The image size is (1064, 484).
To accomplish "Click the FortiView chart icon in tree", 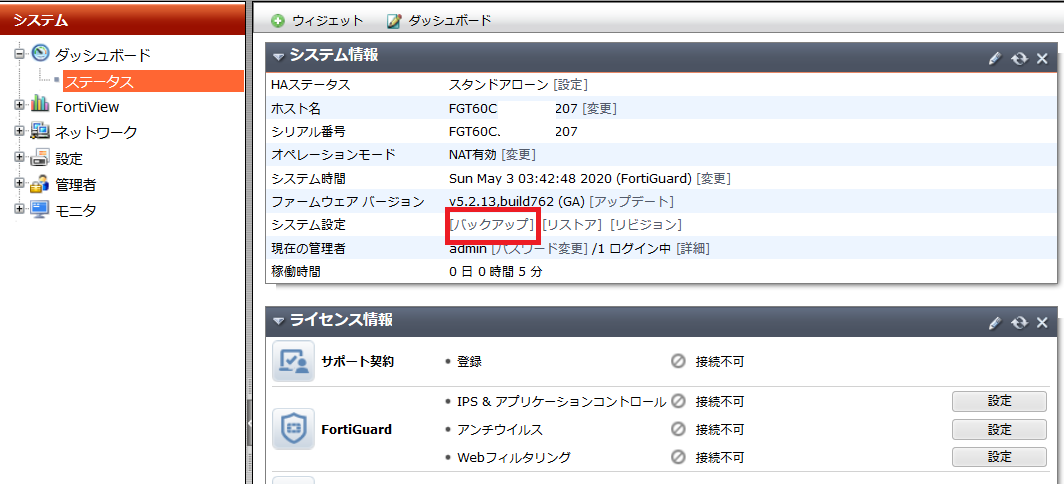I will (x=40, y=105).
